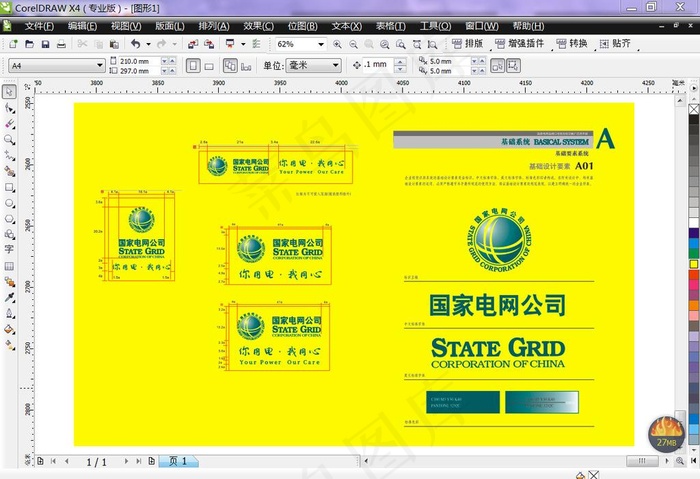
Task: Set page orientation to portrait
Action: pos(193,66)
